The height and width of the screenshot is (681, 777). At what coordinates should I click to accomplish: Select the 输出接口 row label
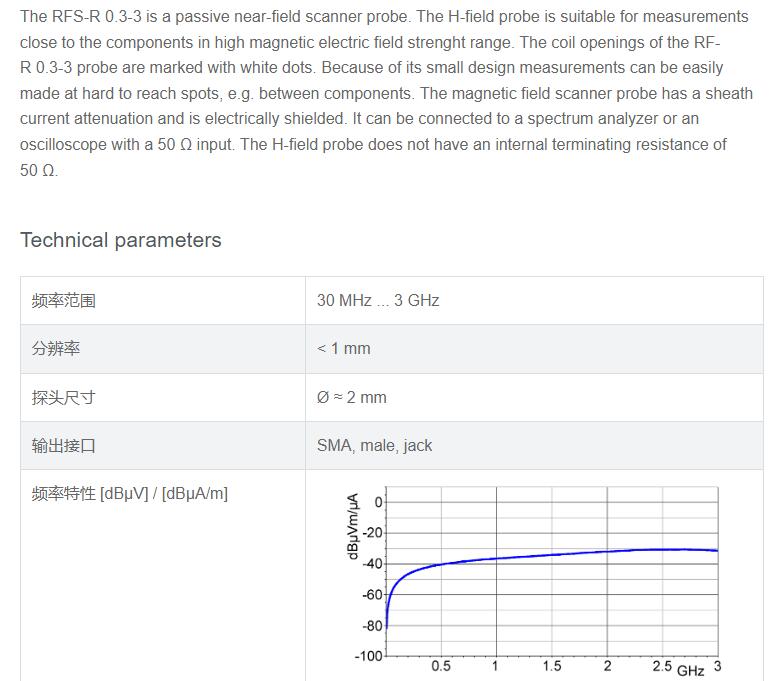coord(63,446)
